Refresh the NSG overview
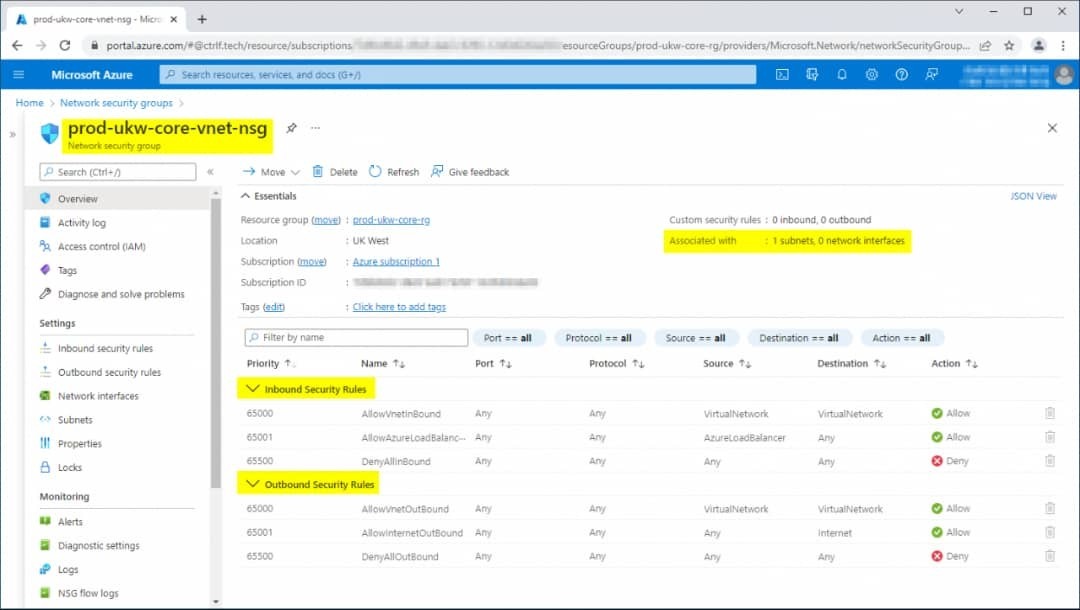 pyautogui.click(x=394, y=172)
